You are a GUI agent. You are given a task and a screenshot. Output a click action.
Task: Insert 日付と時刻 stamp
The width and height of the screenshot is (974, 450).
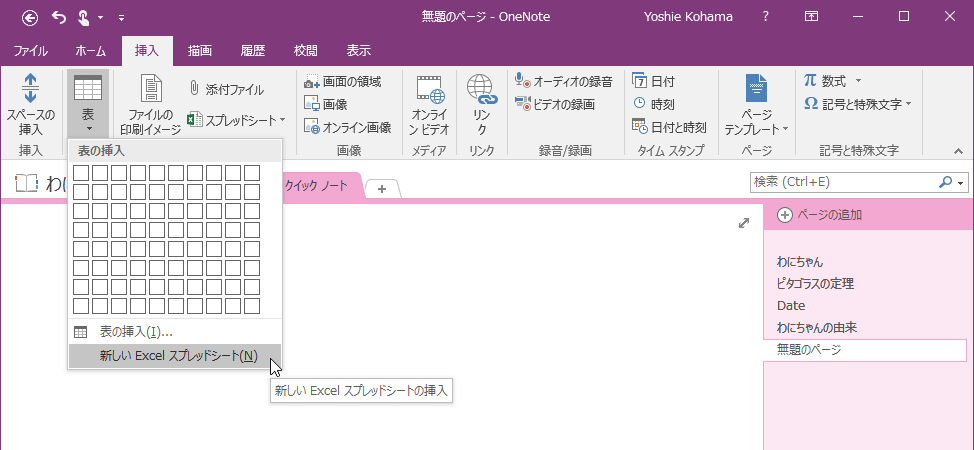(669, 127)
